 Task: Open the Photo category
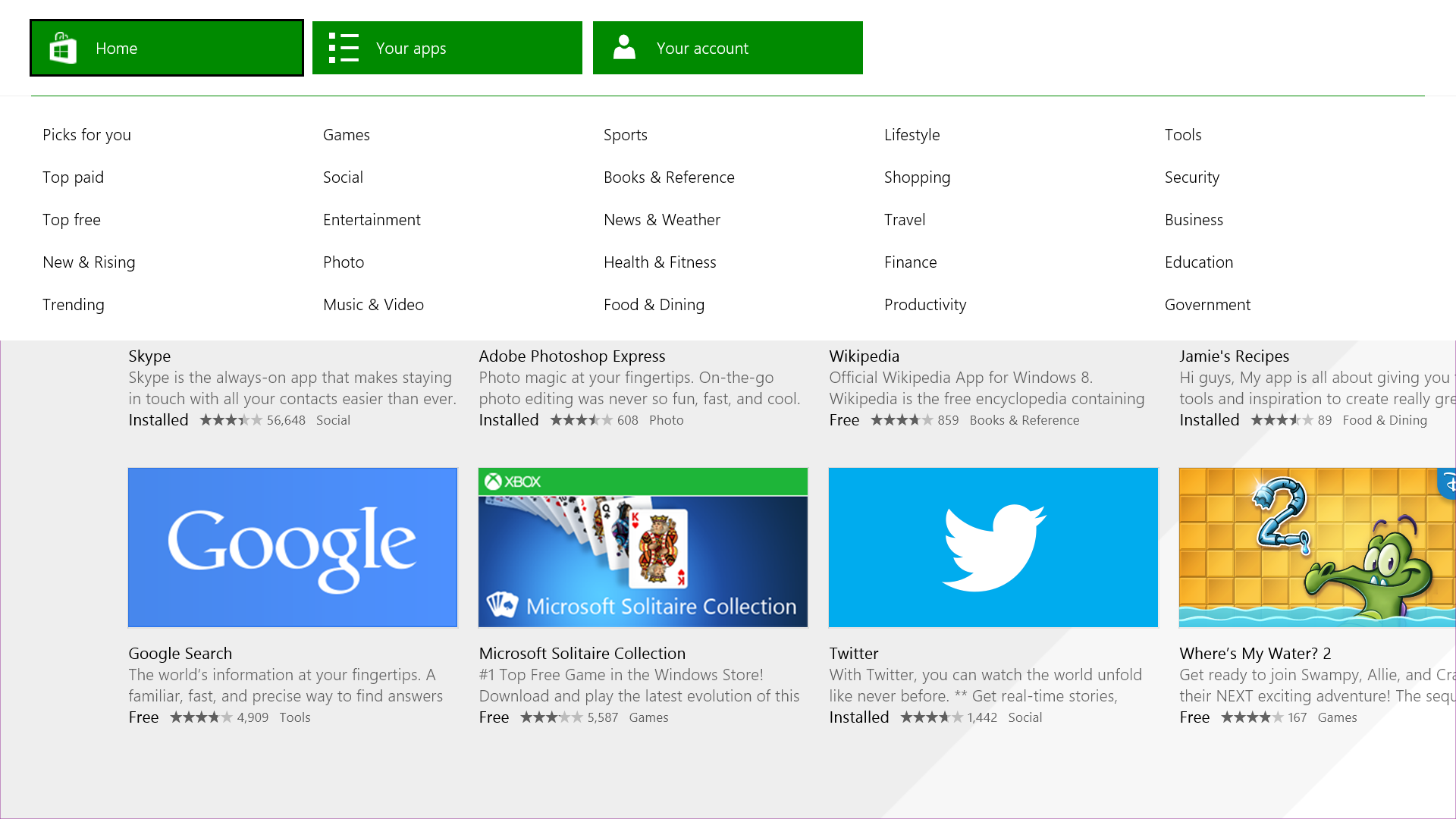coord(344,262)
